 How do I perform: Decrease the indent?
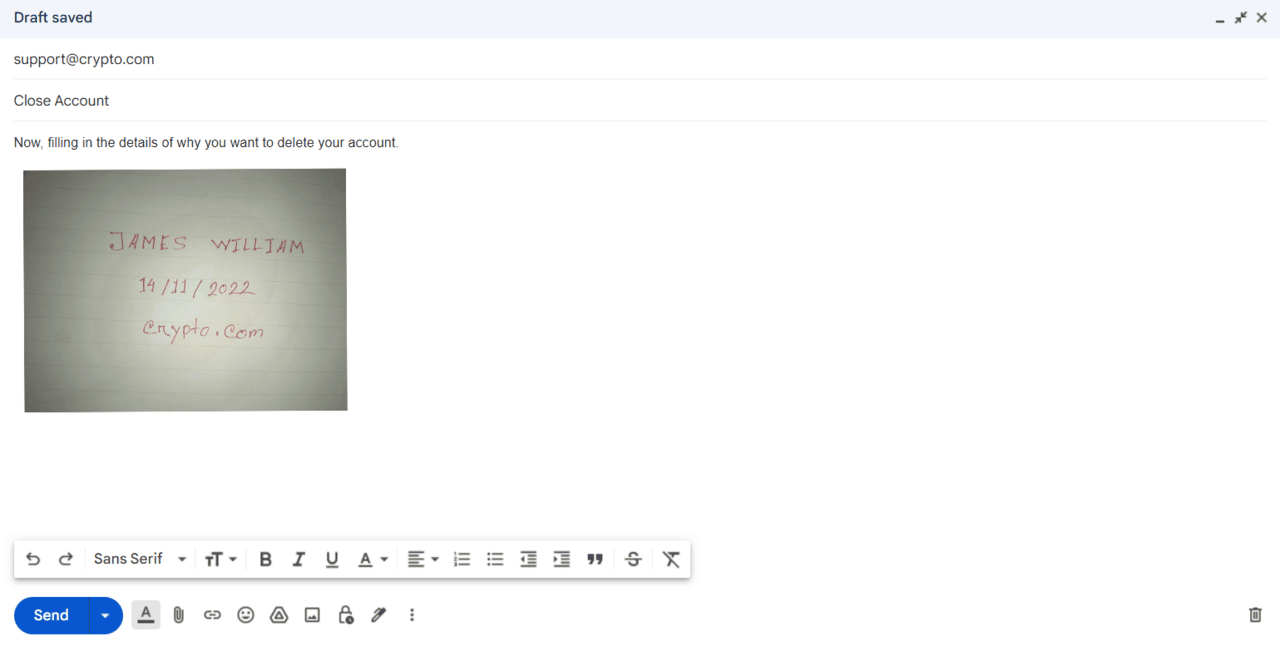pyautogui.click(x=528, y=559)
